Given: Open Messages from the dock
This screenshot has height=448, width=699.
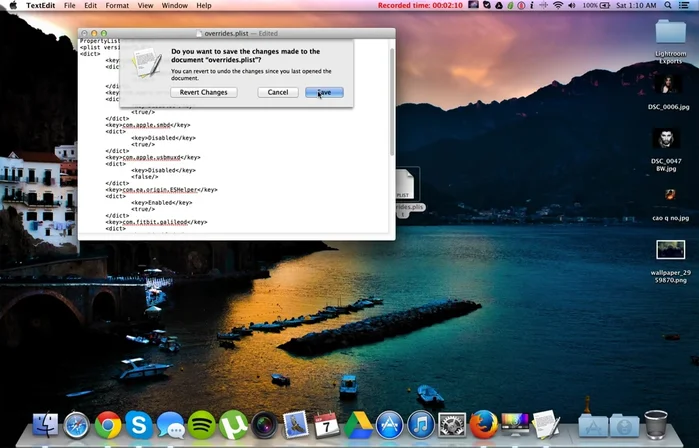Looking at the screenshot, I should tap(171, 425).
